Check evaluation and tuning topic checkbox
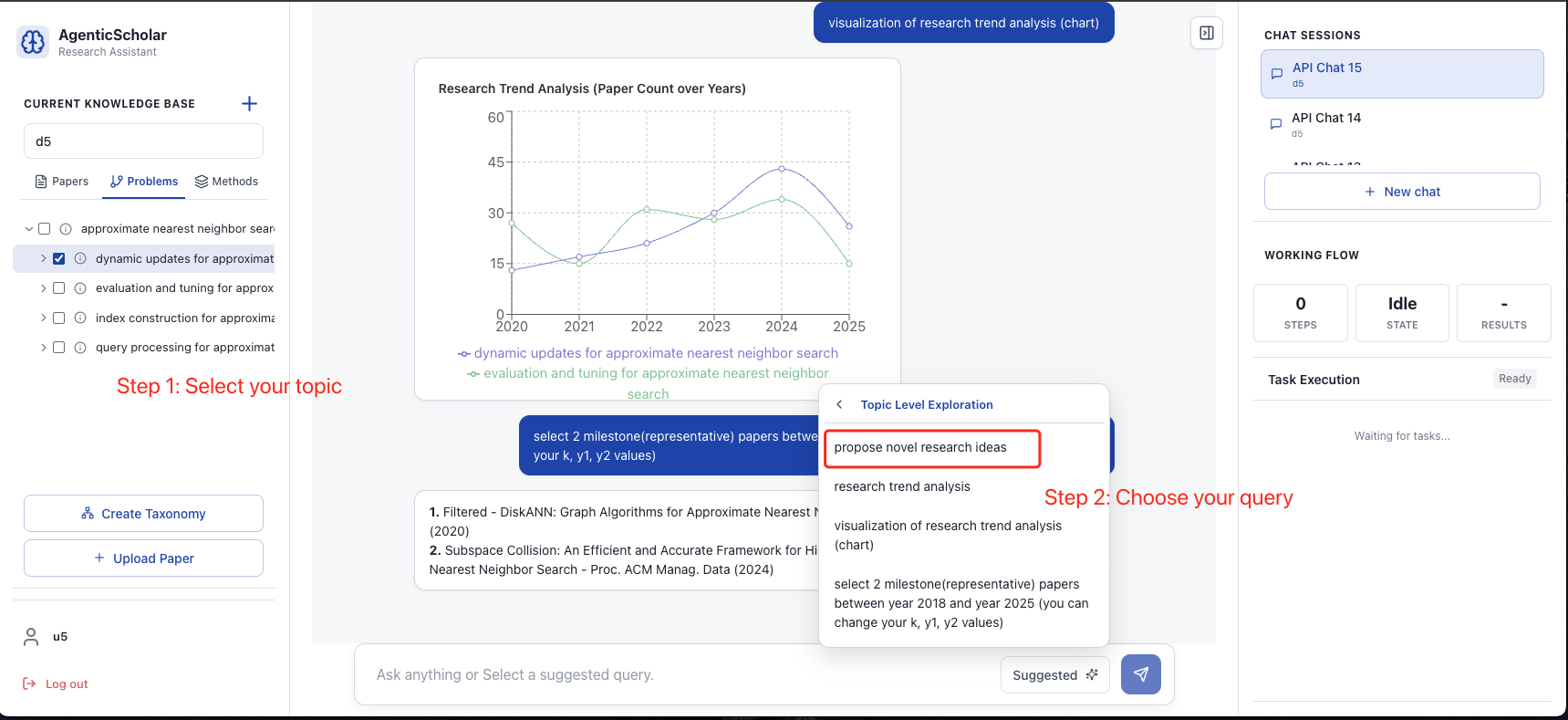 click(58, 288)
